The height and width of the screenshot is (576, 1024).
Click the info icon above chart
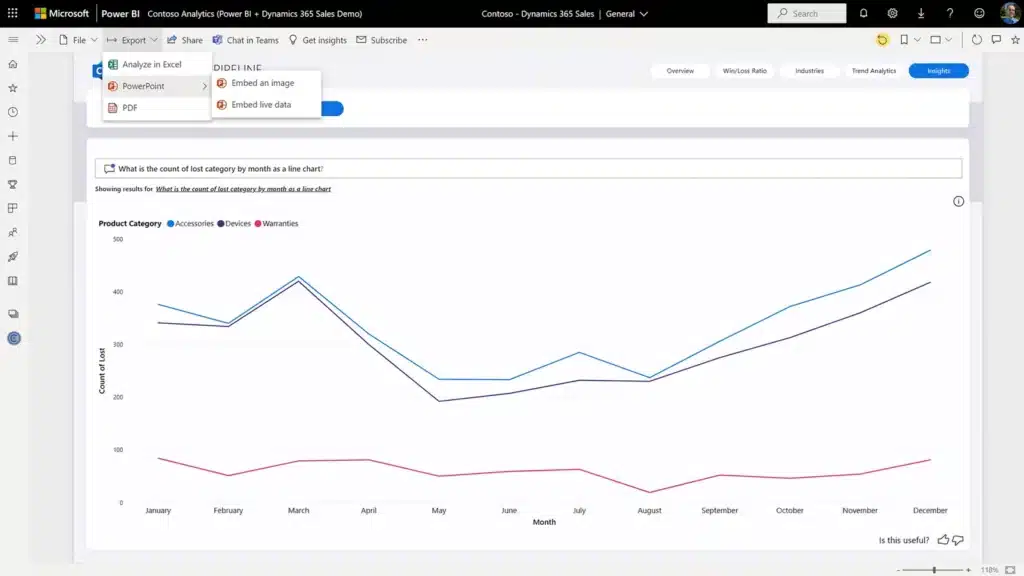click(x=958, y=201)
